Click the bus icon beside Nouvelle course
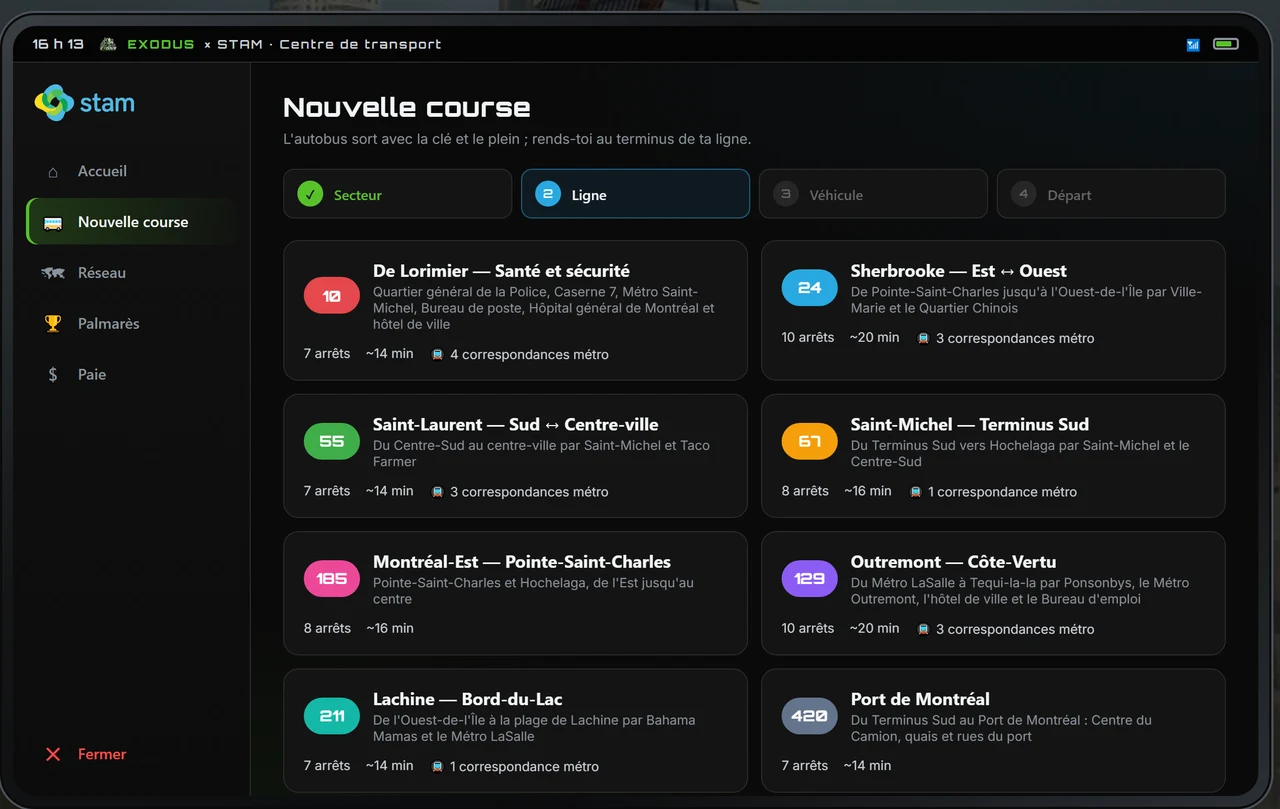Screen dimensions: 1280x809 [x=53, y=223]
